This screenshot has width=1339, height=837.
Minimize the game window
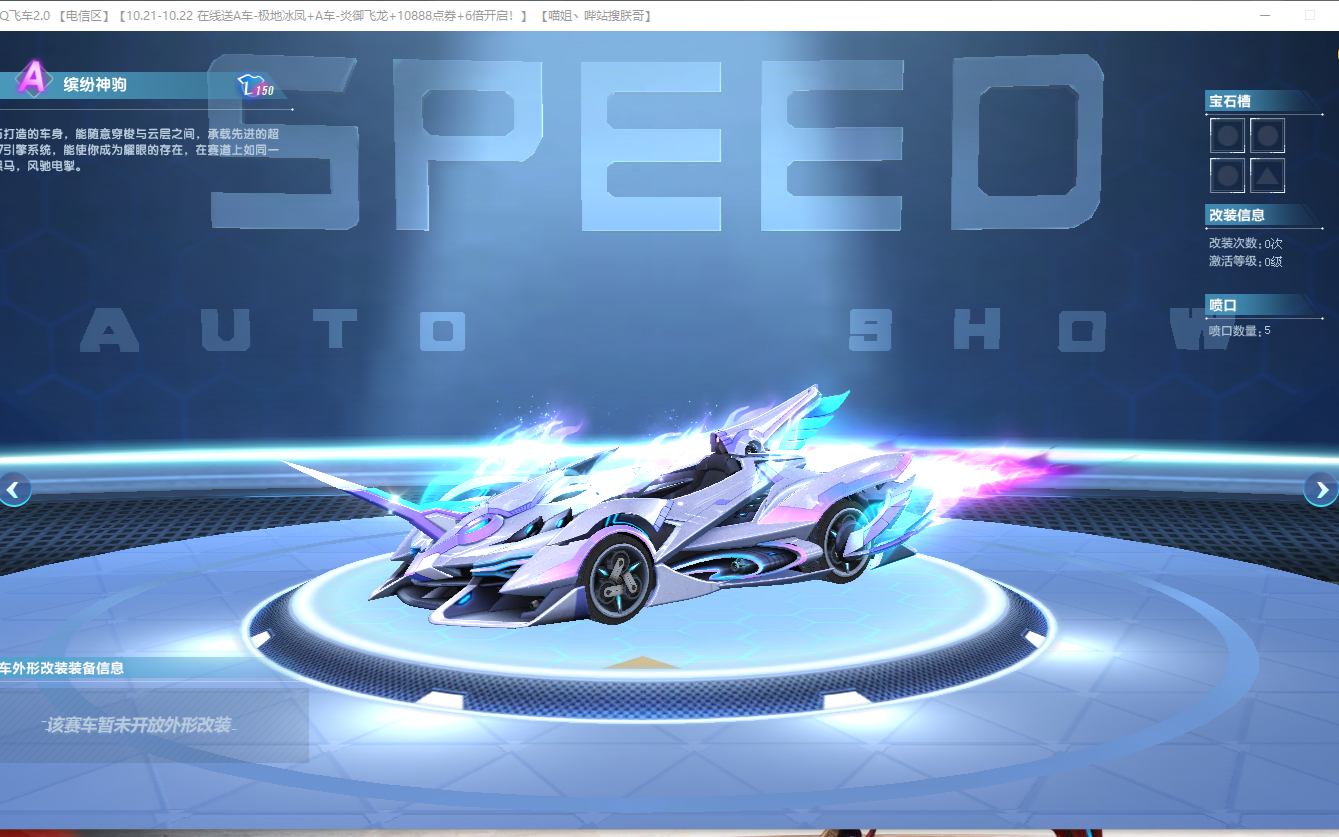pyautogui.click(x=1266, y=16)
